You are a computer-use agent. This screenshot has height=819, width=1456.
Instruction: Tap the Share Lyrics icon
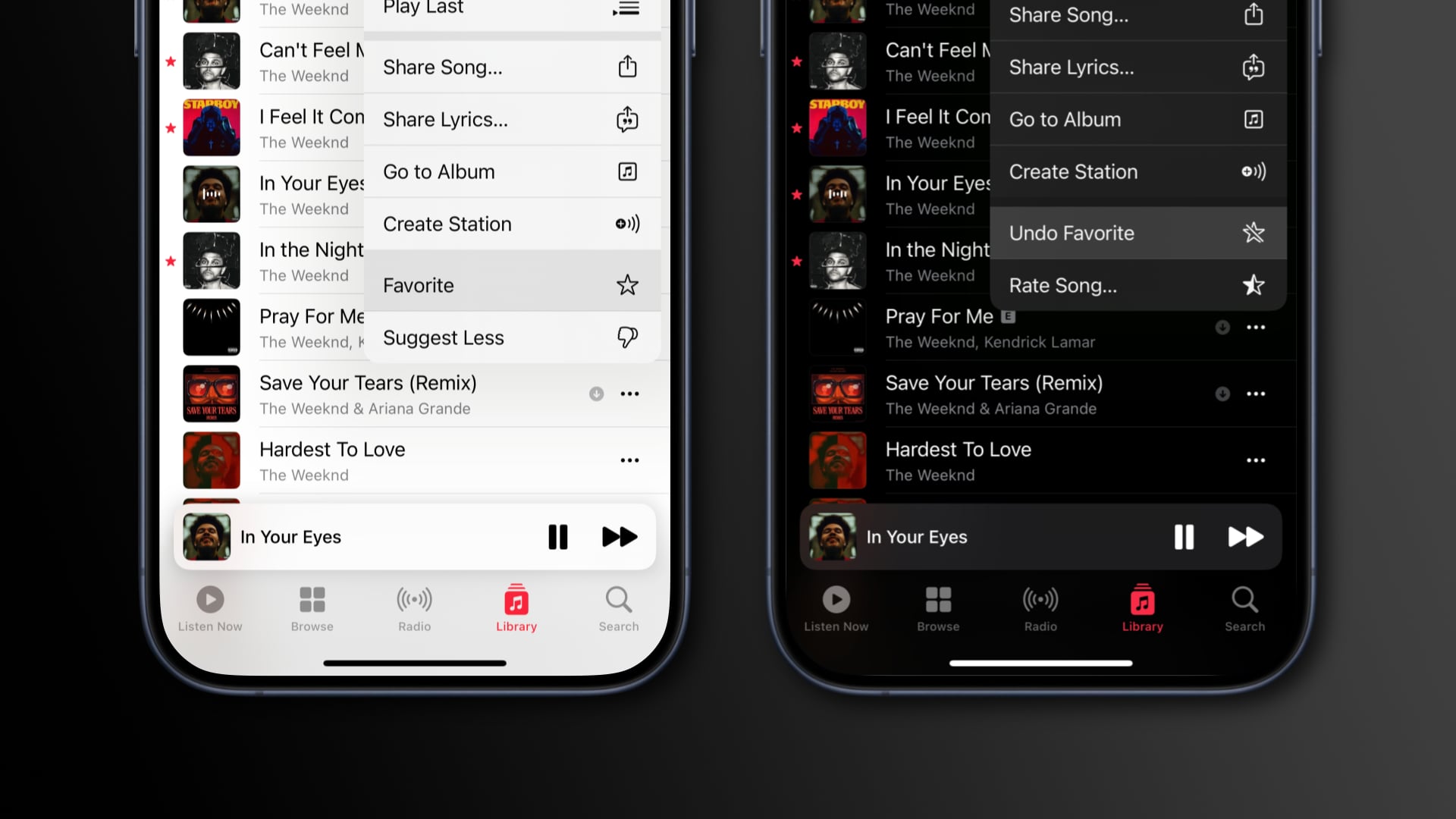pyautogui.click(x=626, y=119)
